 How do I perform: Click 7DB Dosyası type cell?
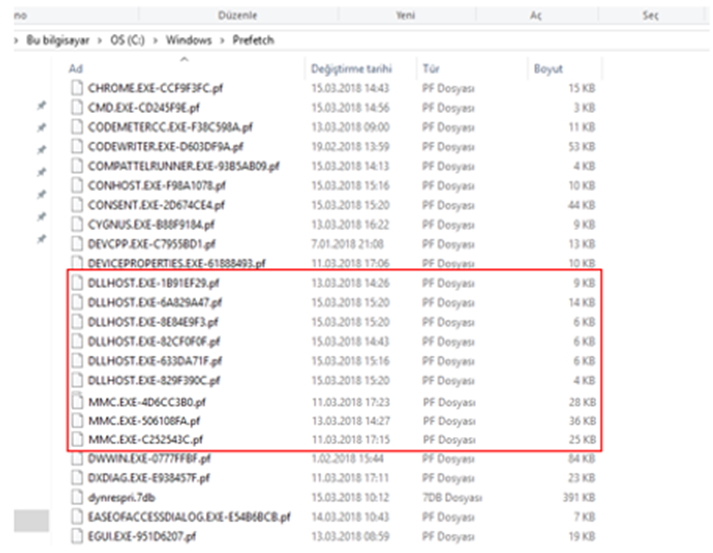click(x=452, y=498)
